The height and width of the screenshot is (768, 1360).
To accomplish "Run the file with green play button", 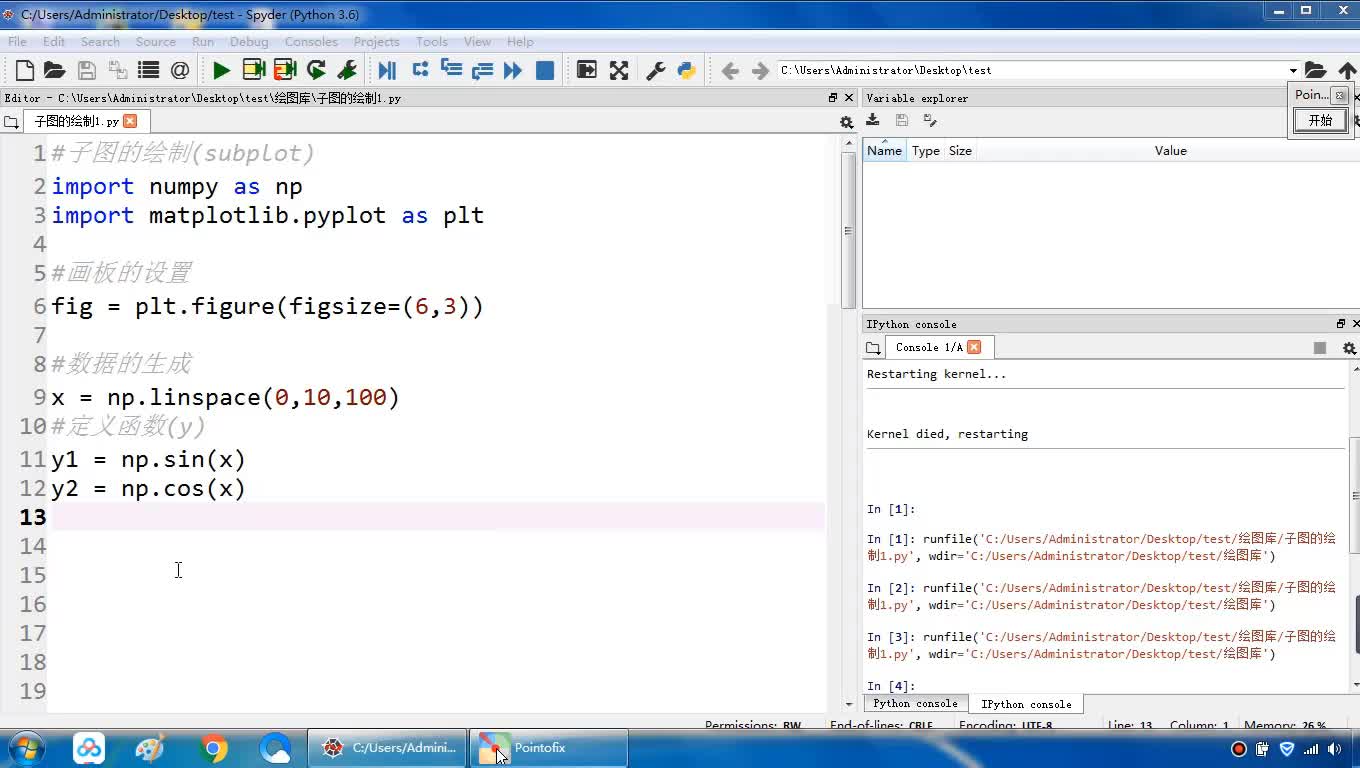I will tap(221, 70).
